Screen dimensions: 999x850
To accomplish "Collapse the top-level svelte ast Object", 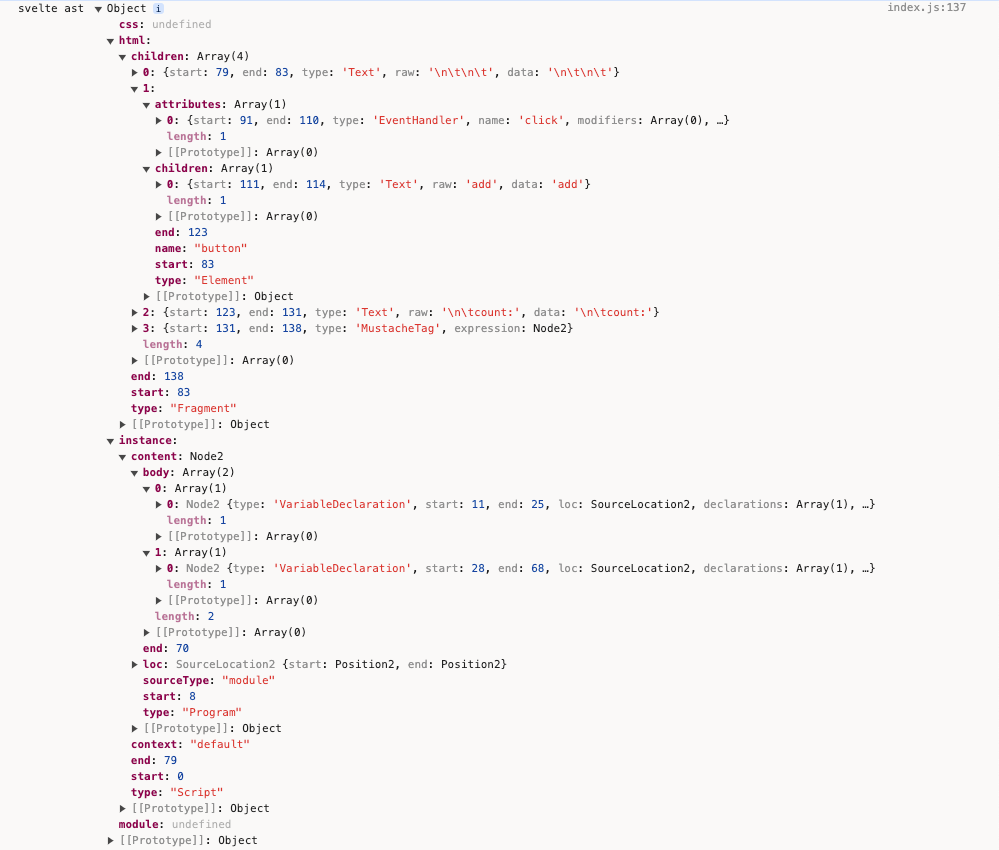I will [x=98, y=9].
